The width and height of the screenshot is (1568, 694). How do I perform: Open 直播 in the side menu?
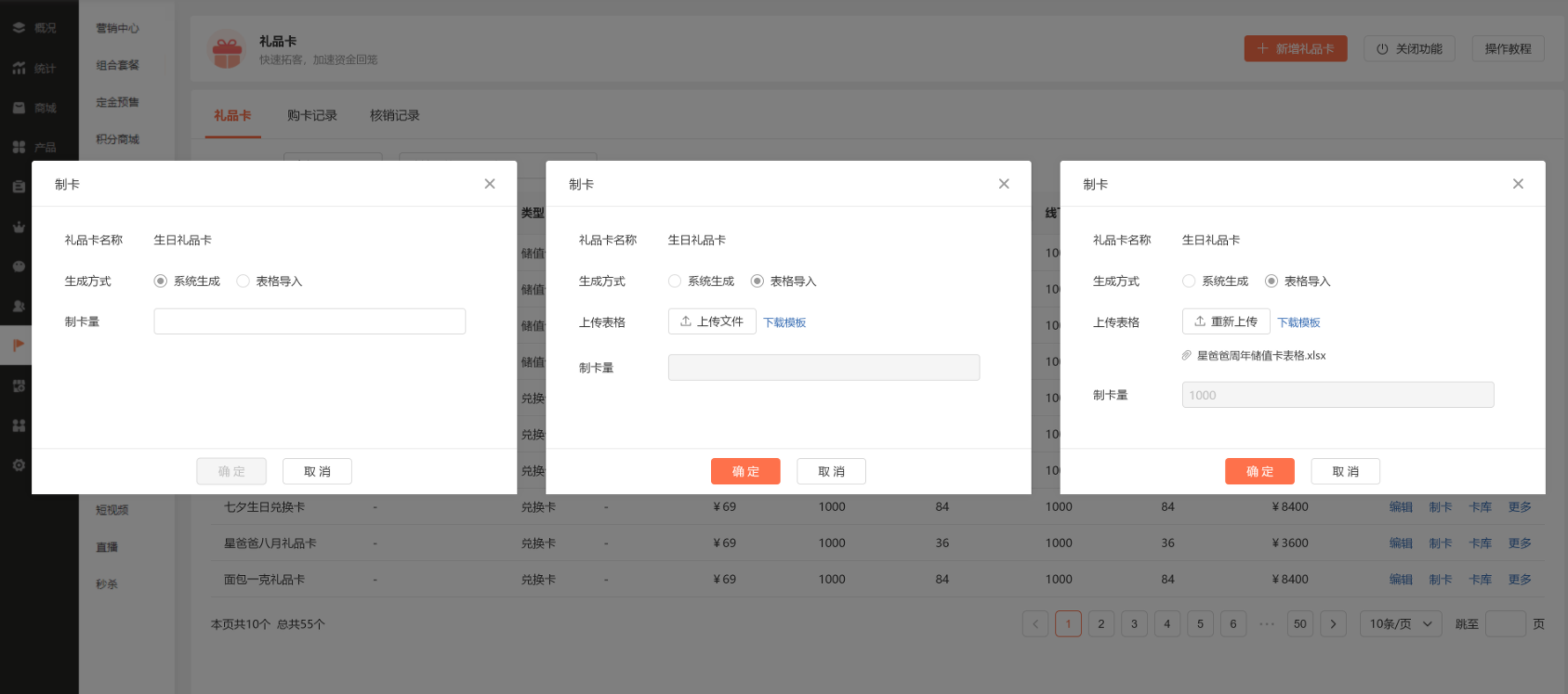[x=107, y=547]
